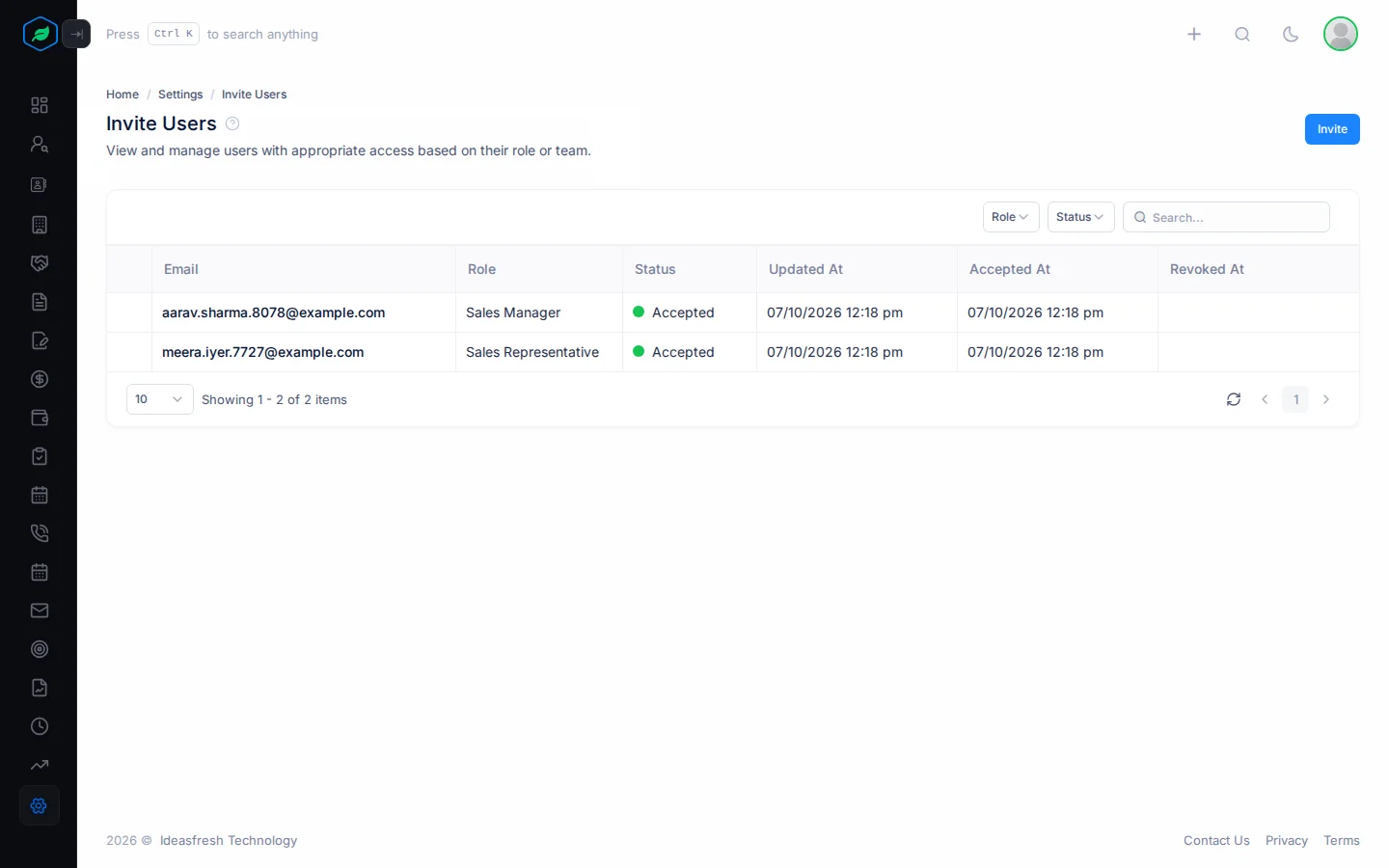This screenshot has width=1389, height=868.
Task: Click the magnifier search icon in header
Action: point(1242,34)
